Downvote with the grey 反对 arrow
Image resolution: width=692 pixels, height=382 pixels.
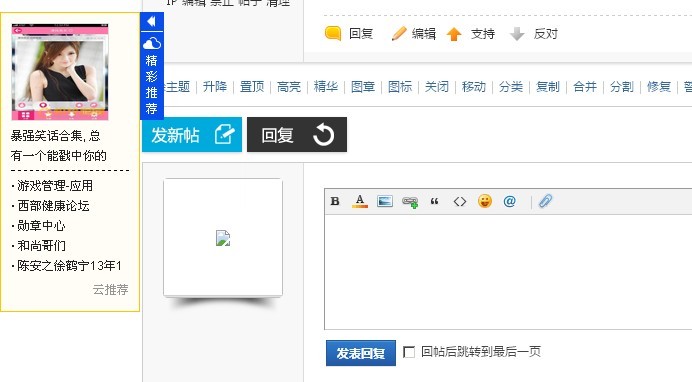coord(517,34)
